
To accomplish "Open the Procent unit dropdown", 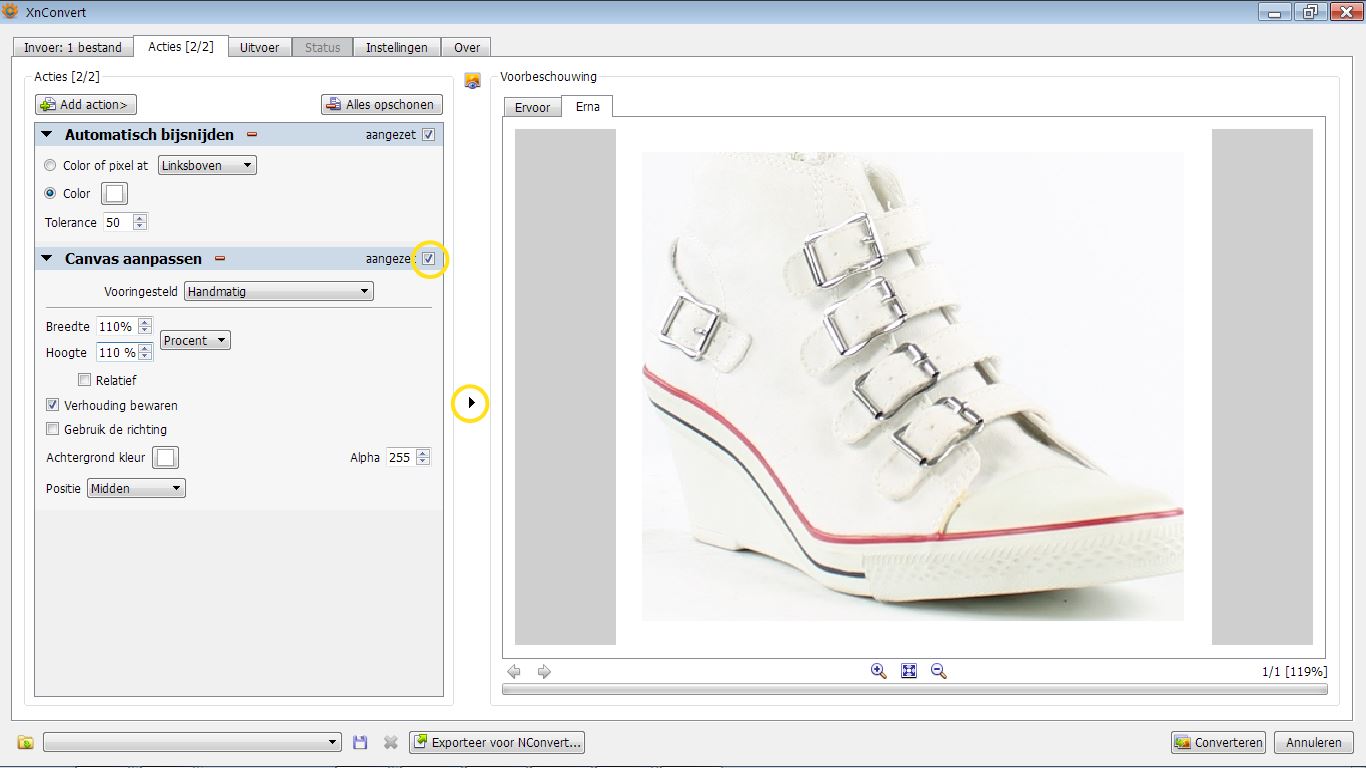I will coord(195,341).
